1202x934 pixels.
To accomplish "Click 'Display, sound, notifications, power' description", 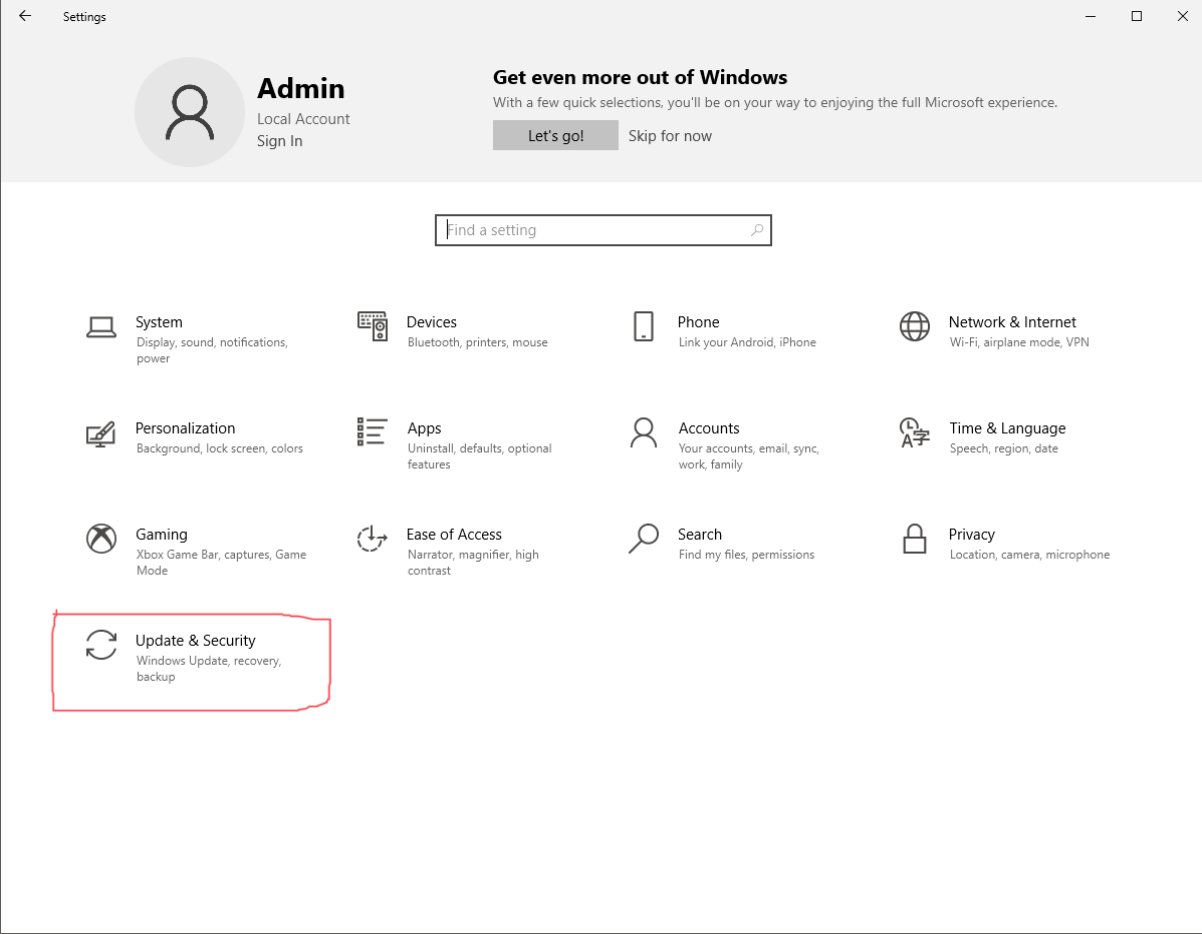I will click(x=212, y=350).
